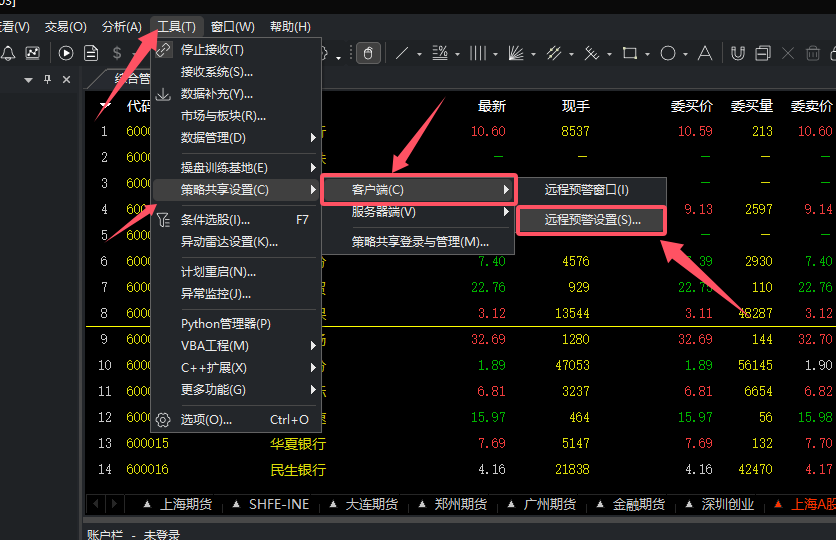Expand the percentage lines tool dropdown arrow
Screen dimensions: 836x540
tap(457, 54)
